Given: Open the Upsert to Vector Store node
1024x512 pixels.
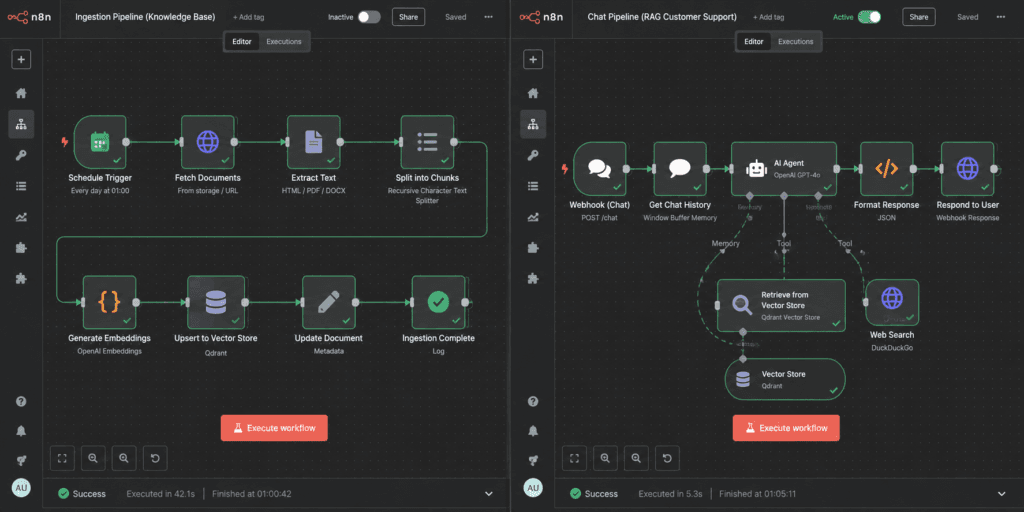Looking at the screenshot, I should [216, 302].
